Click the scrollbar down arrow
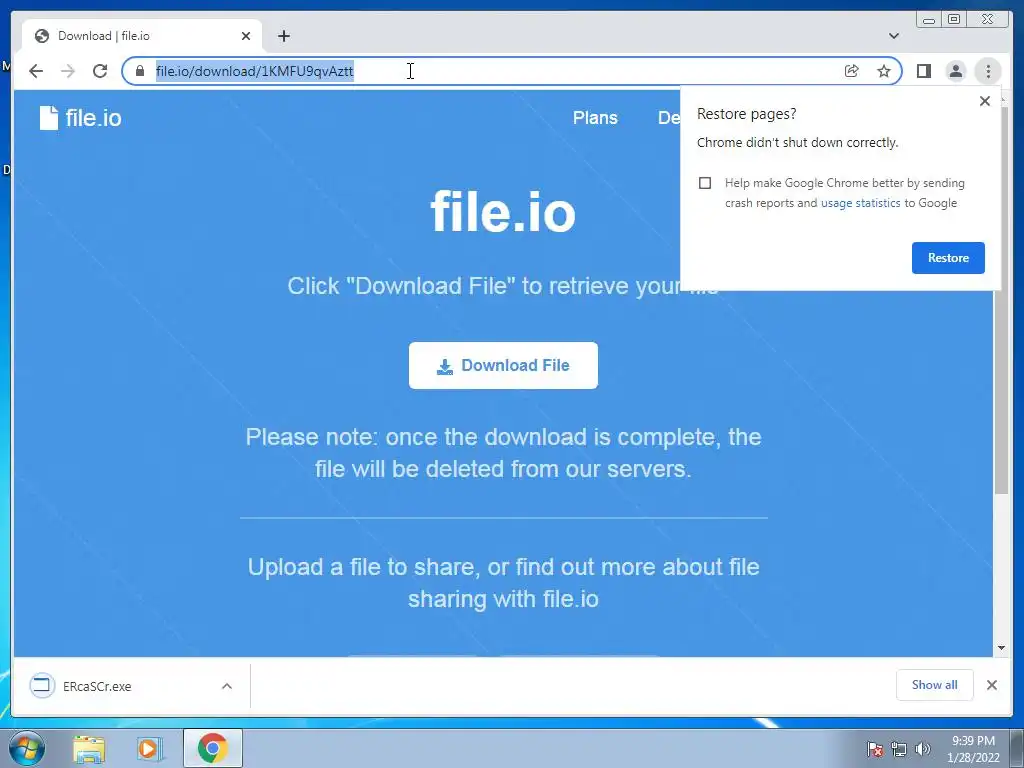Screen dimensions: 1024x768 (1001, 648)
